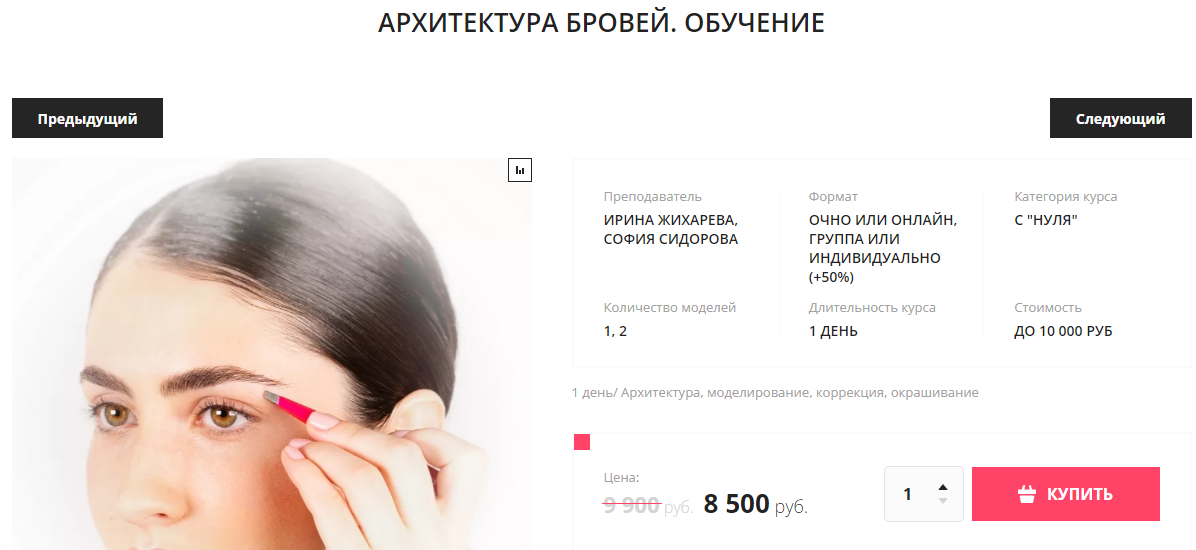The width and height of the screenshot is (1196, 550).
Task: Open the eyebrow tweezing product photo
Action: 272,354
